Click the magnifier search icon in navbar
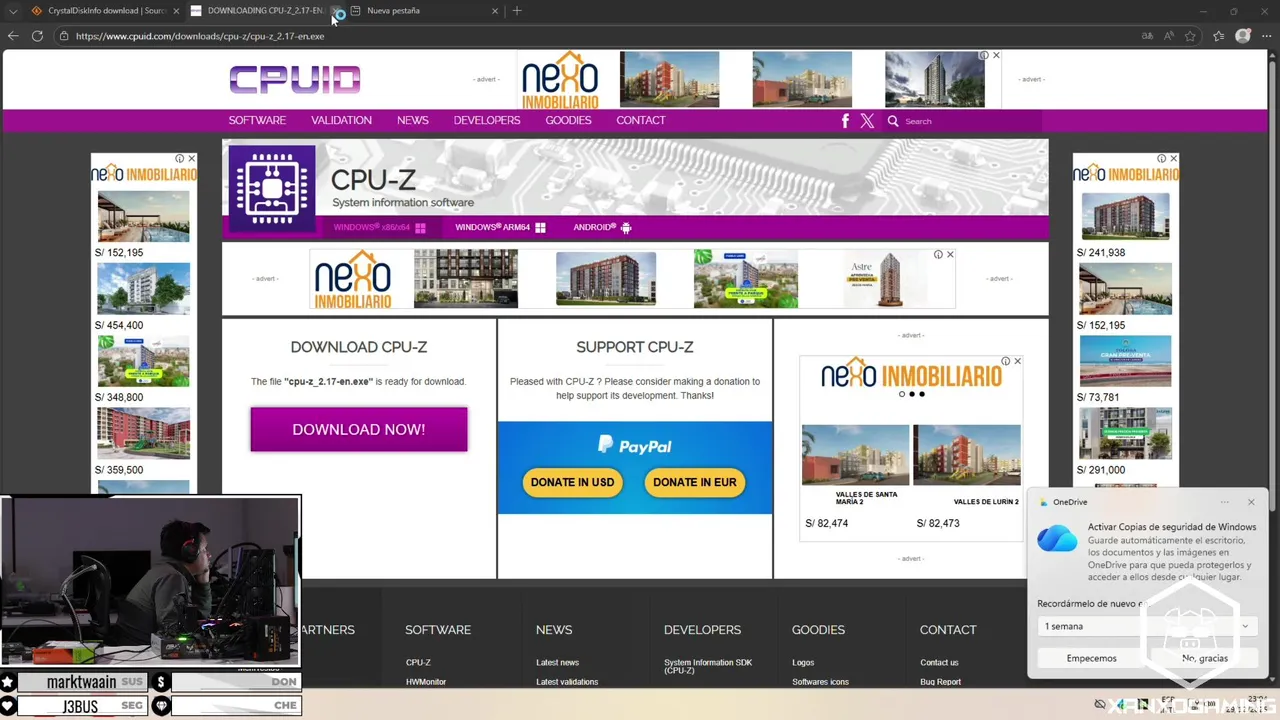1280x720 pixels. pos(893,121)
